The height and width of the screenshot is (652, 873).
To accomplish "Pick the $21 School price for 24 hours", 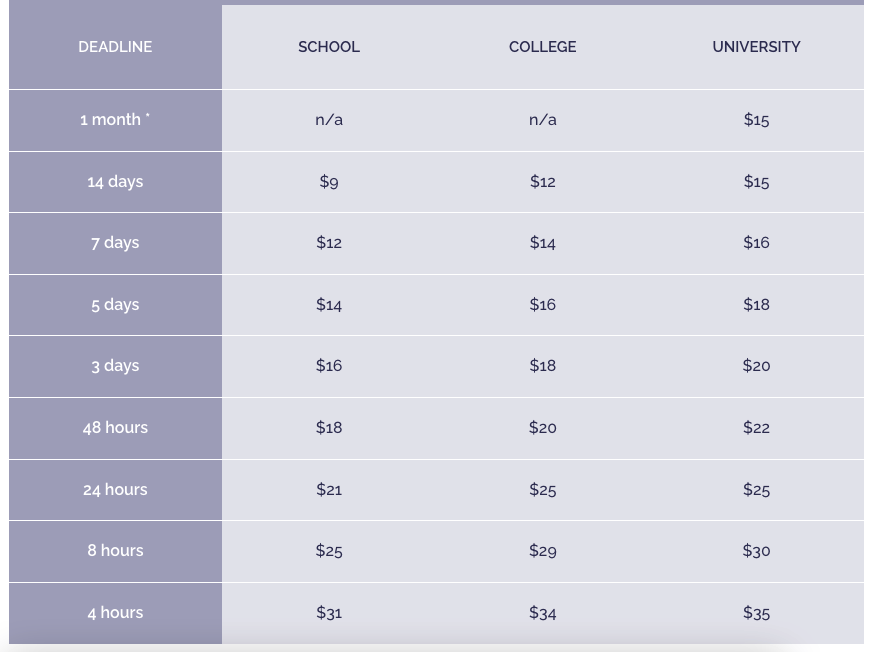I will point(328,489).
